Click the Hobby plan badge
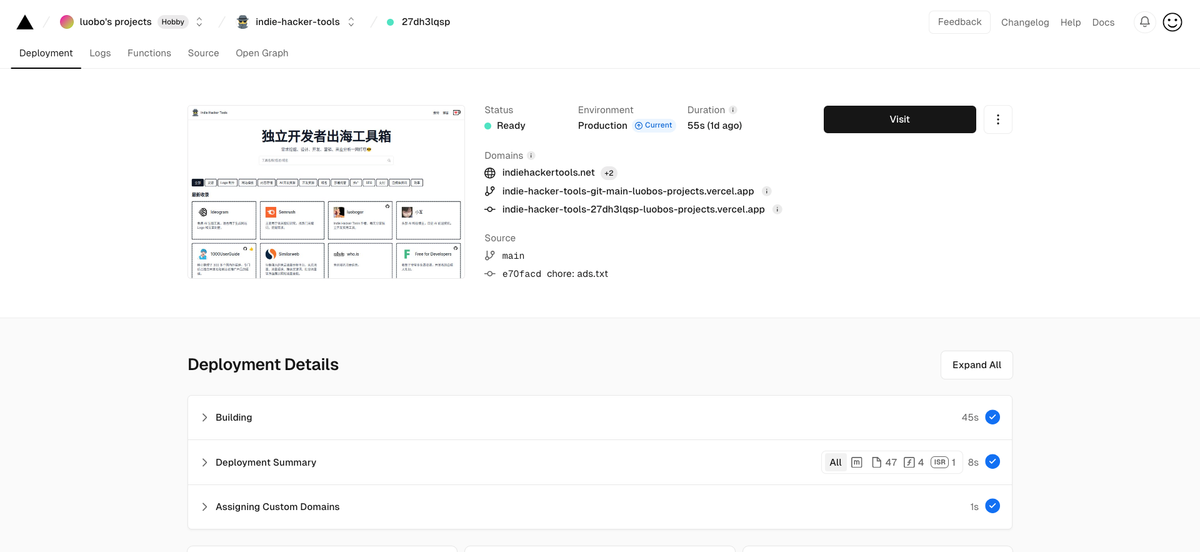 click(173, 22)
